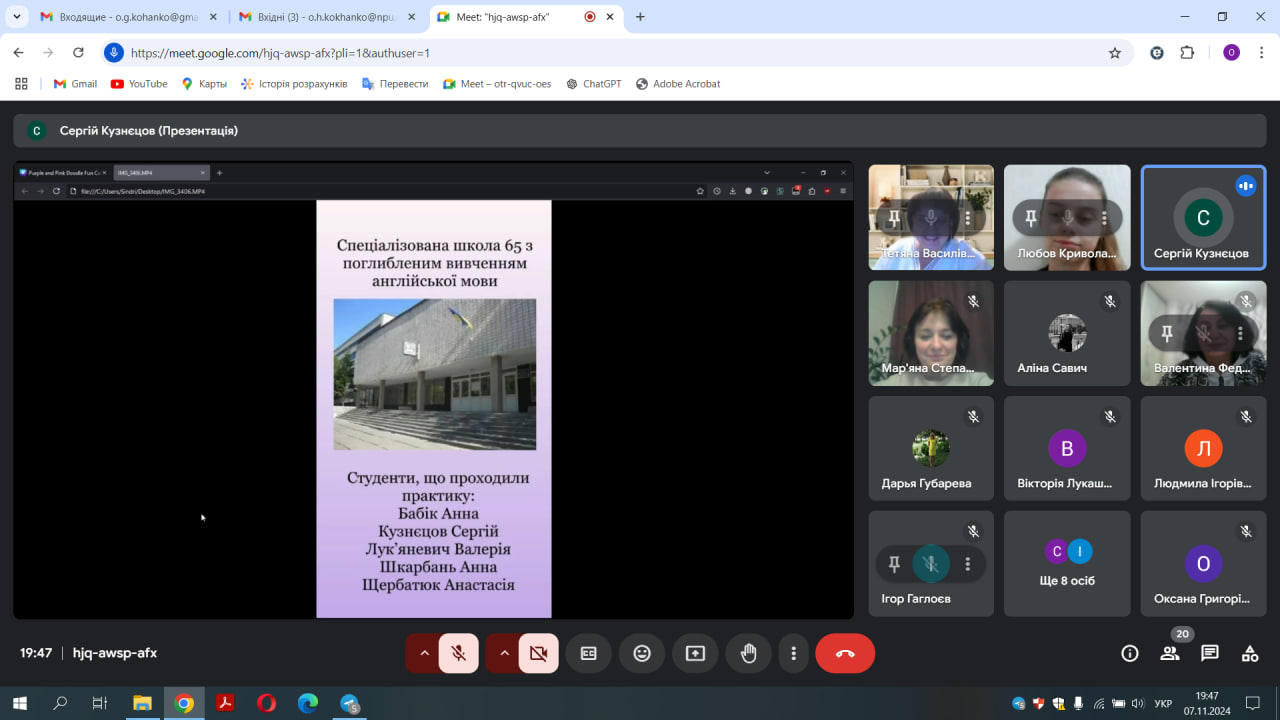Open the YouTube bookmark
The width and height of the screenshot is (1280, 720).
click(139, 84)
